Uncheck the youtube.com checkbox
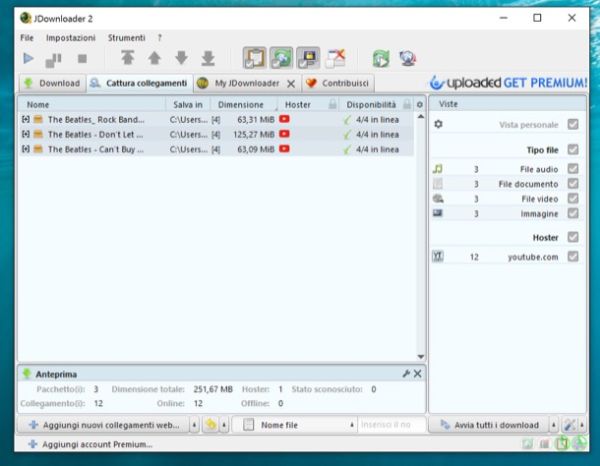 tap(573, 256)
